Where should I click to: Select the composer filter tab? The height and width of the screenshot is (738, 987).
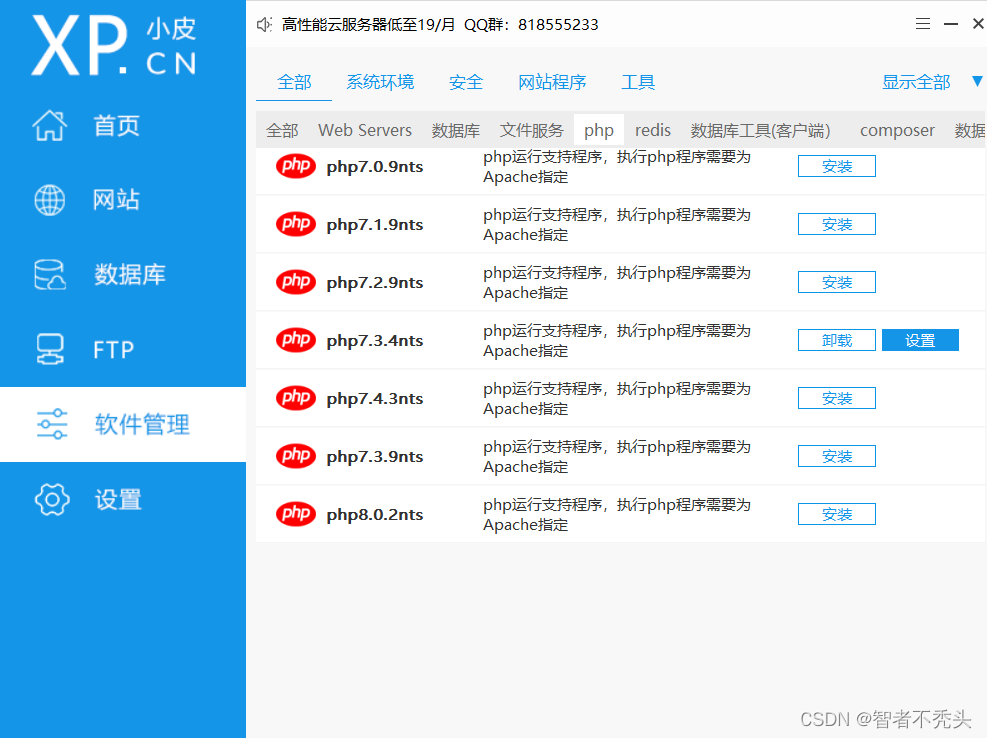coord(897,130)
